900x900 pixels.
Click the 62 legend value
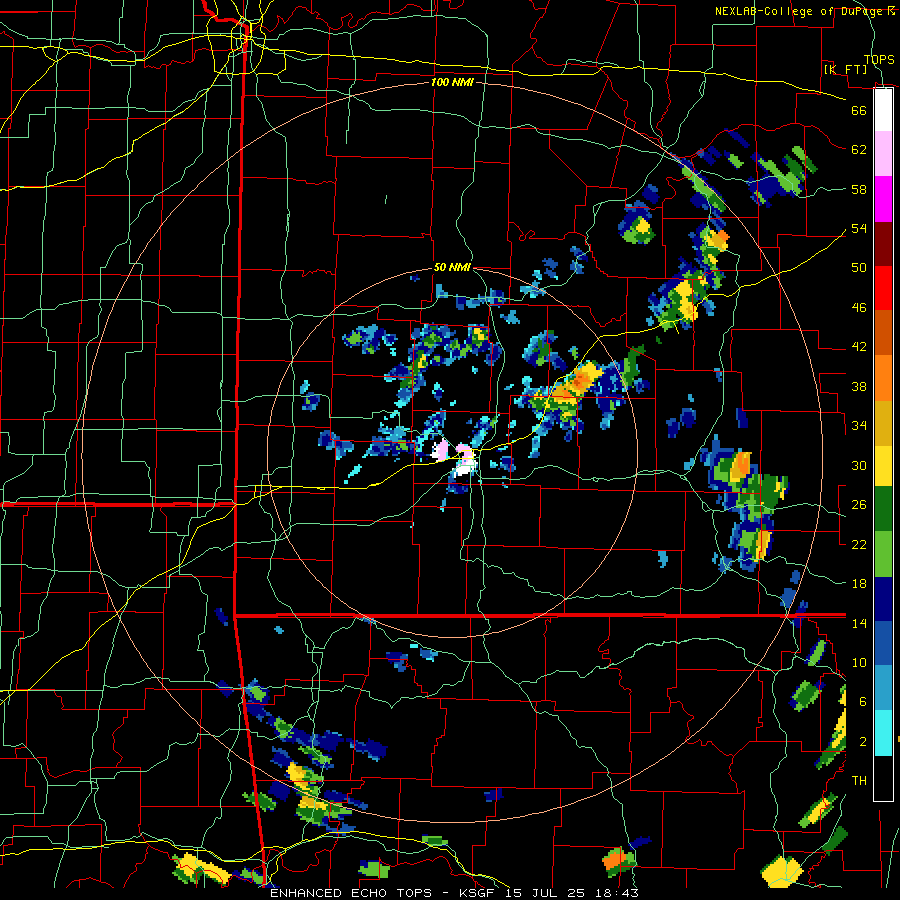coord(859,150)
